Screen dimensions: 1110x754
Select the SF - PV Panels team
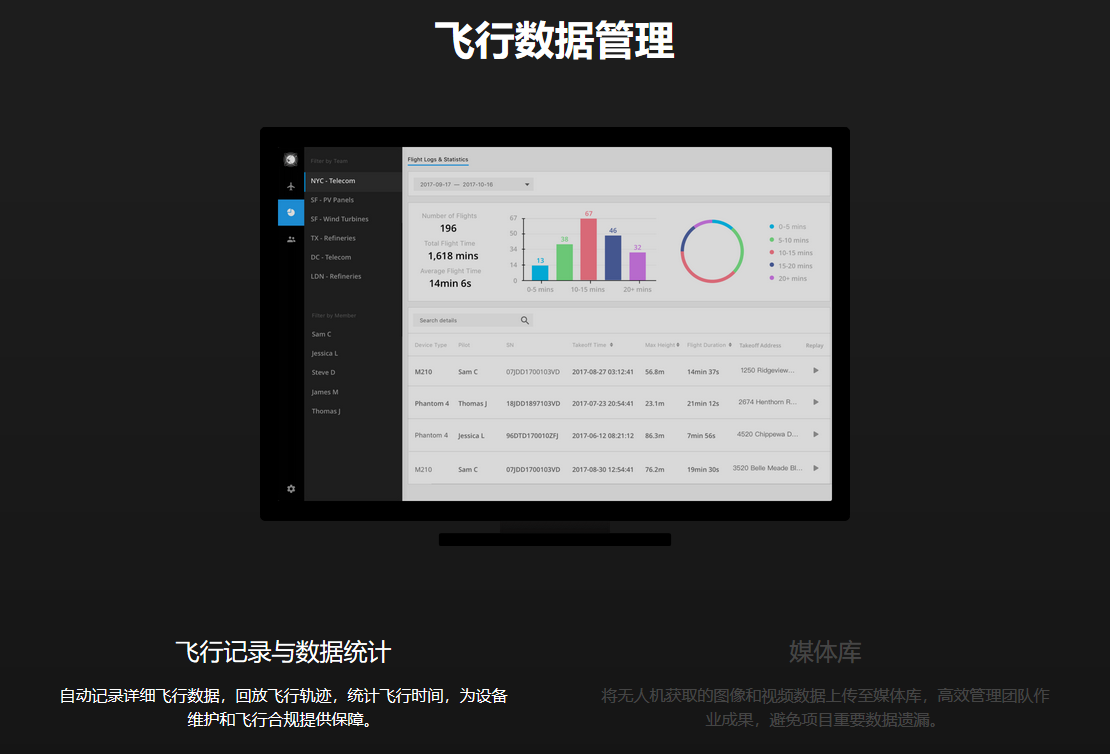pyautogui.click(x=332, y=200)
